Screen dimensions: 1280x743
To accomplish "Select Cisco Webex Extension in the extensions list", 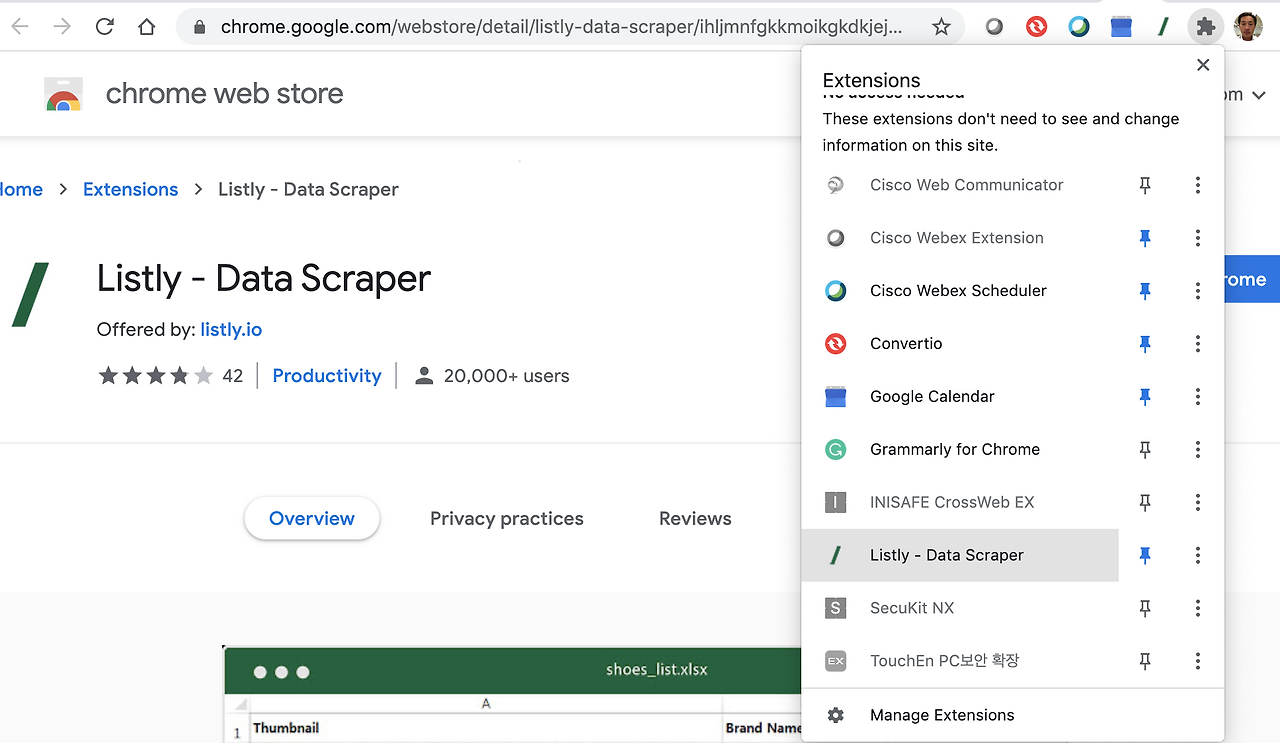I will pos(960,238).
